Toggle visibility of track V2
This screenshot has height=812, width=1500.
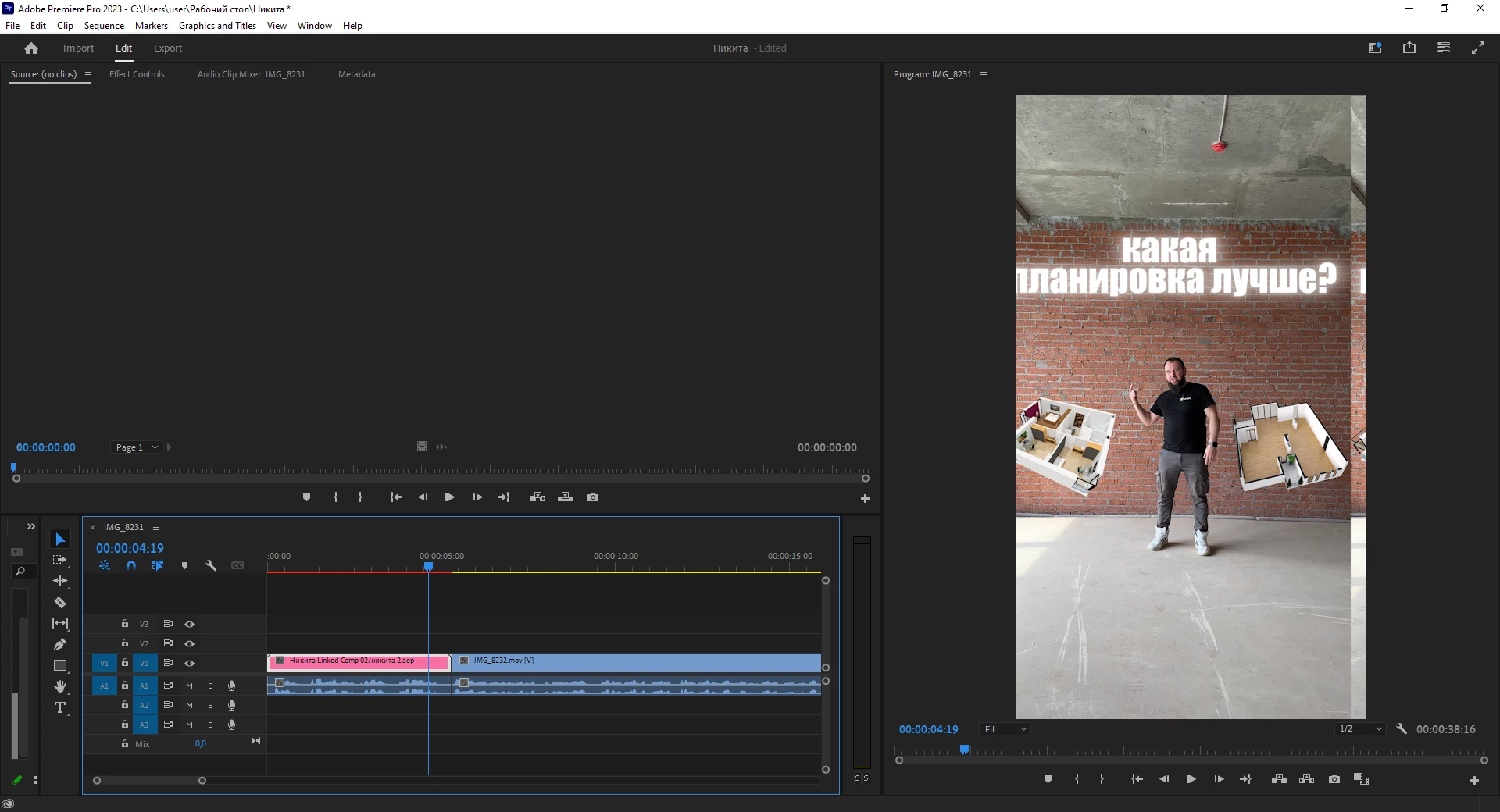click(x=189, y=643)
